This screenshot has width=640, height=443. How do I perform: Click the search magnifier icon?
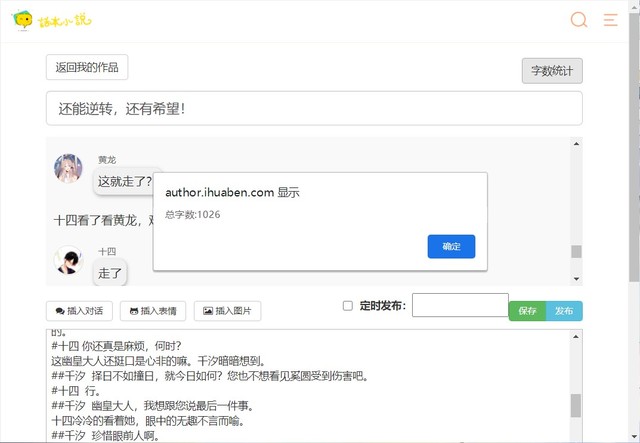click(x=579, y=20)
